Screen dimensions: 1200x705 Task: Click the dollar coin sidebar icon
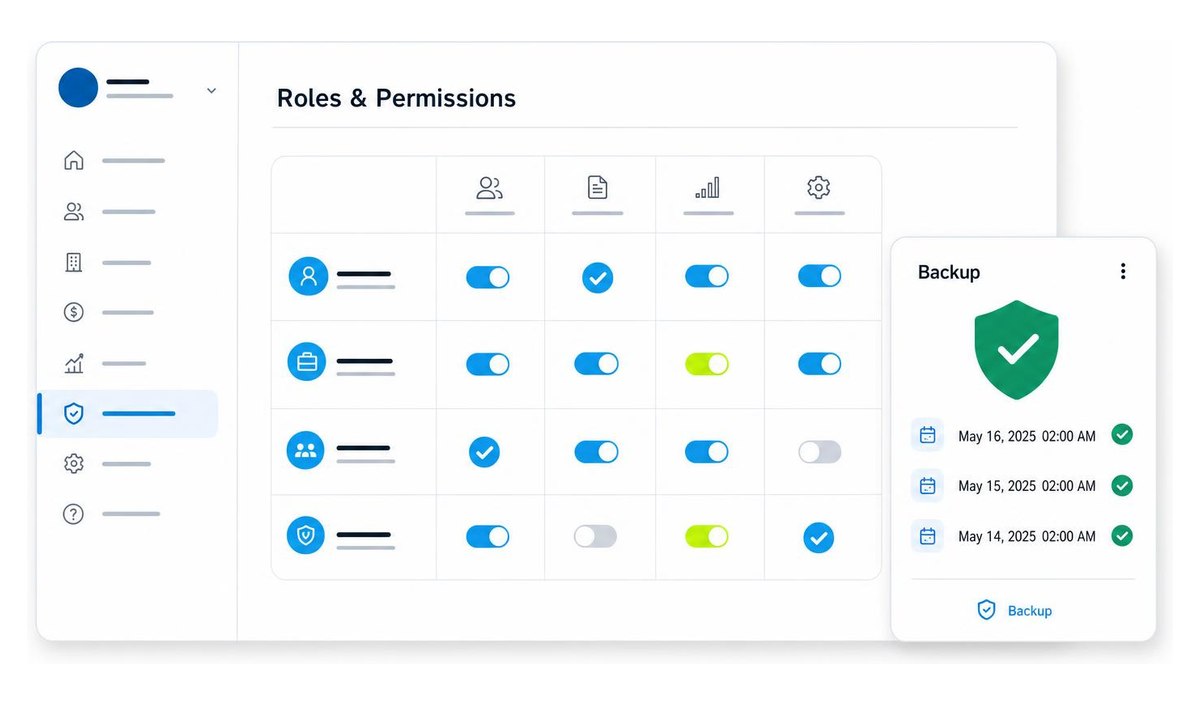point(74,312)
